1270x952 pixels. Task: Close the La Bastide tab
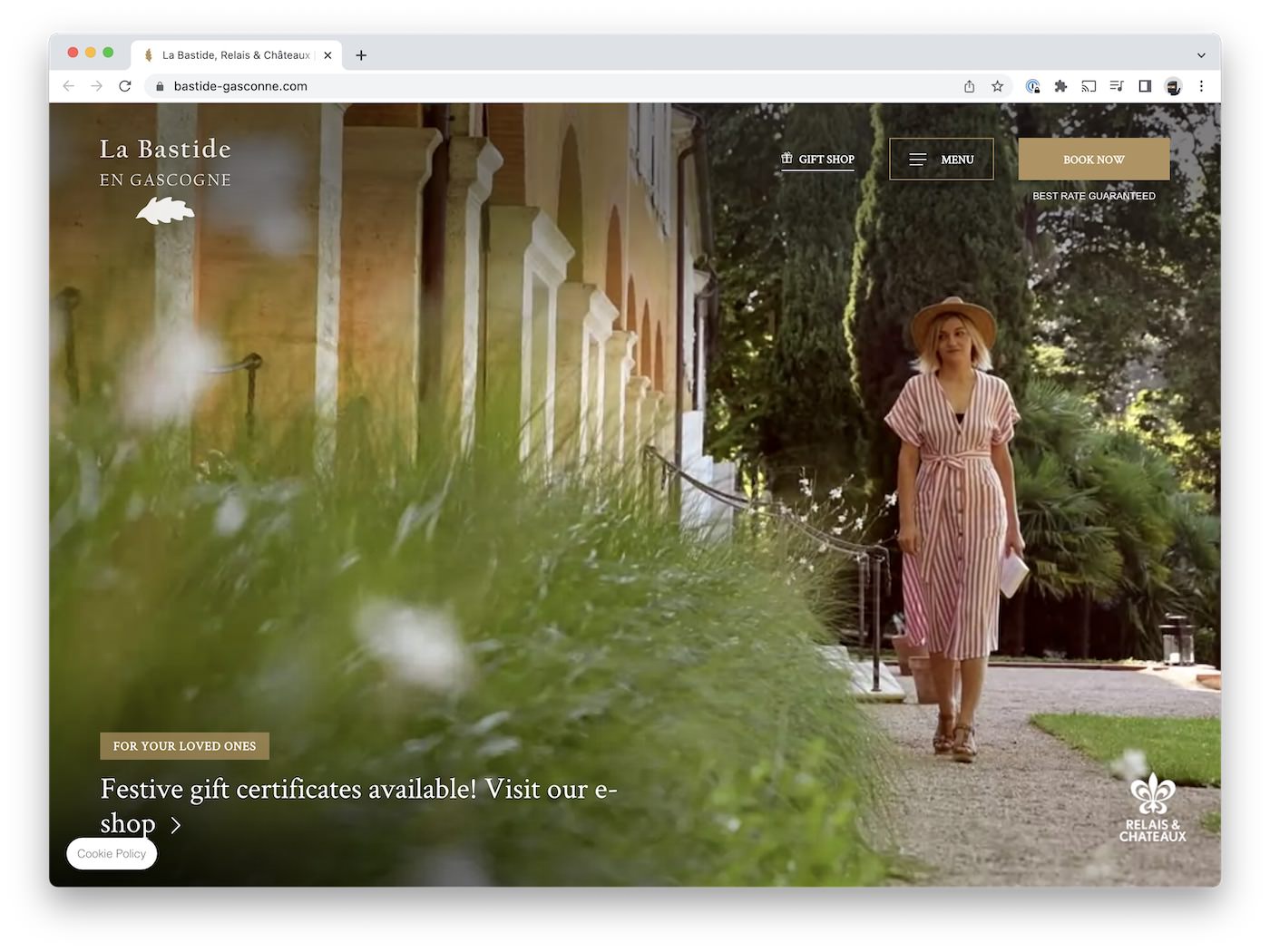(x=327, y=55)
